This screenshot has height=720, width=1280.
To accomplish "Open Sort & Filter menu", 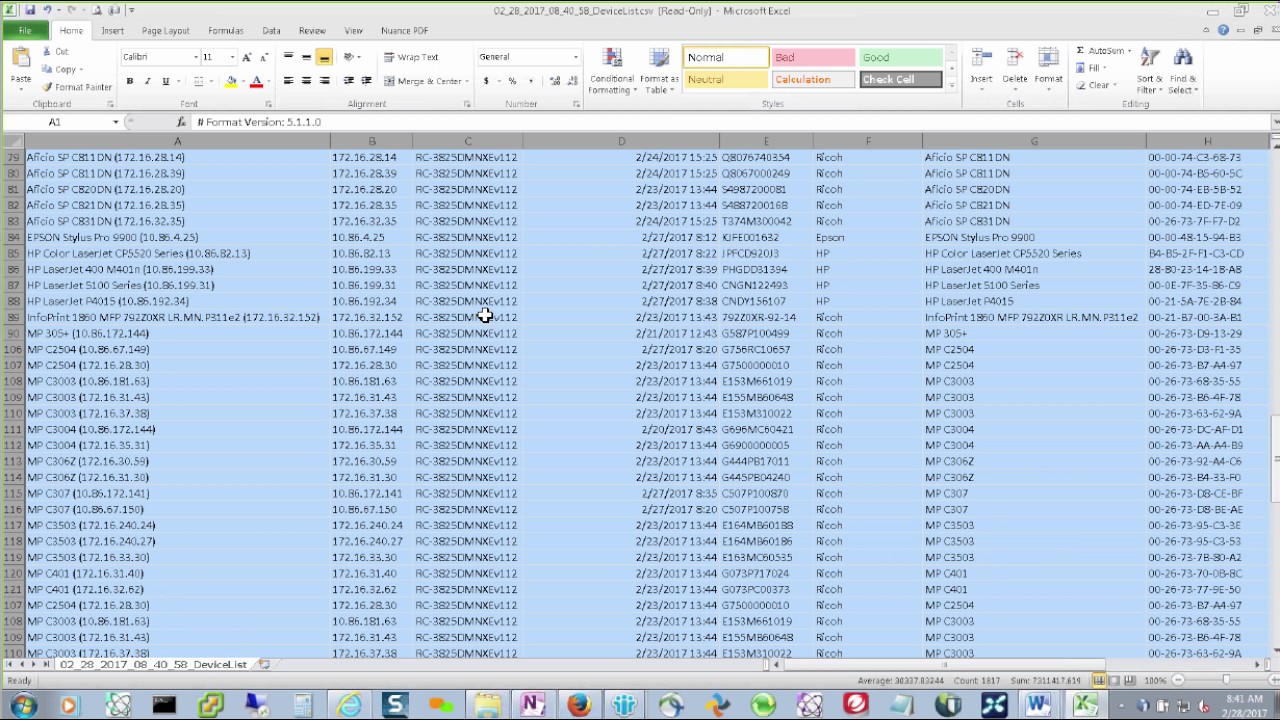I will pyautogui.click(x=1150, y=71).
